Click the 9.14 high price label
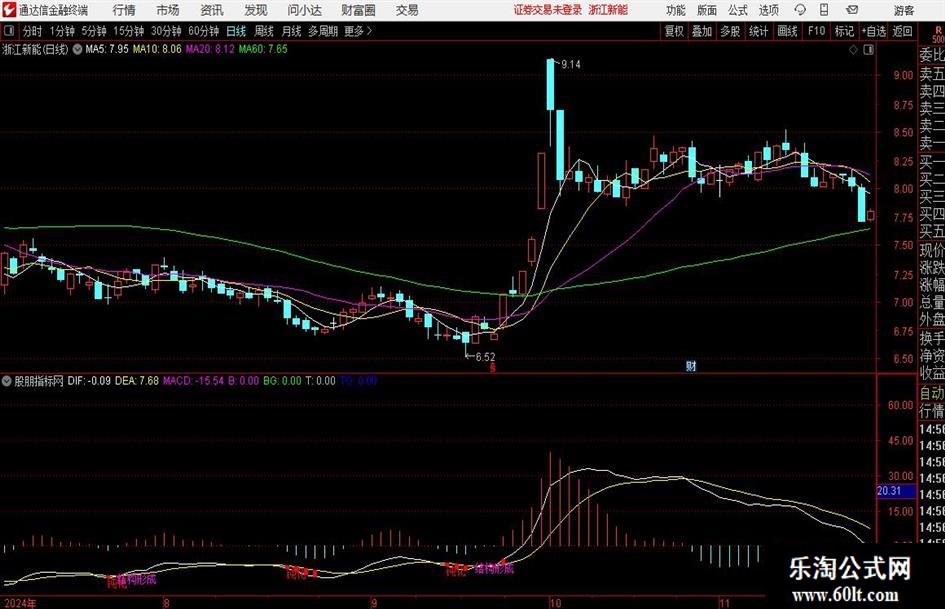 point(571,65)
